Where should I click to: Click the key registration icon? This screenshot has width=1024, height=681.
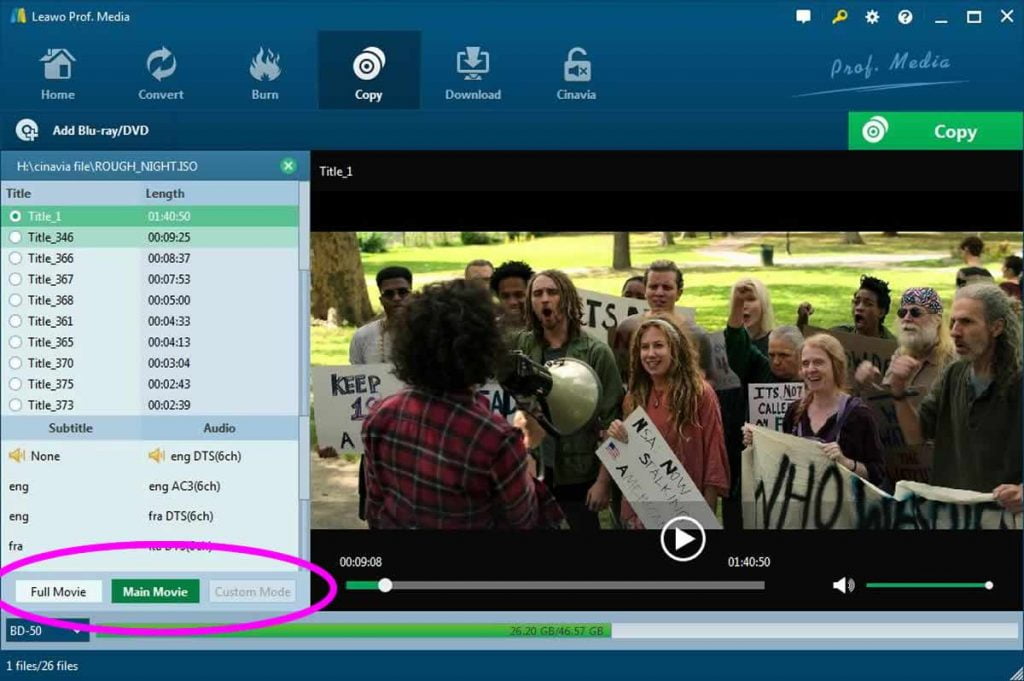click(x=838, y=17)
